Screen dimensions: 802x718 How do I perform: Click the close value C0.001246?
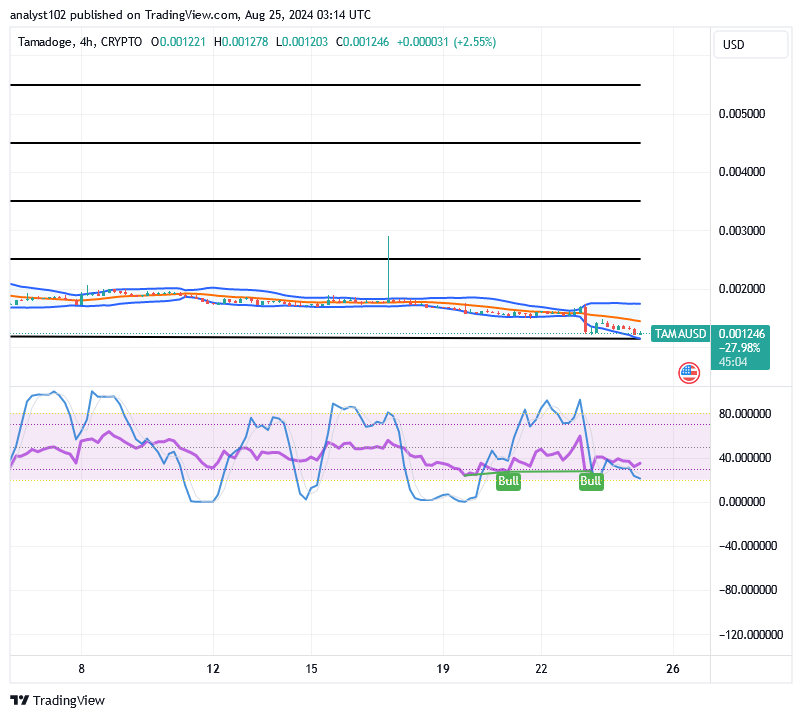point(362,42)
